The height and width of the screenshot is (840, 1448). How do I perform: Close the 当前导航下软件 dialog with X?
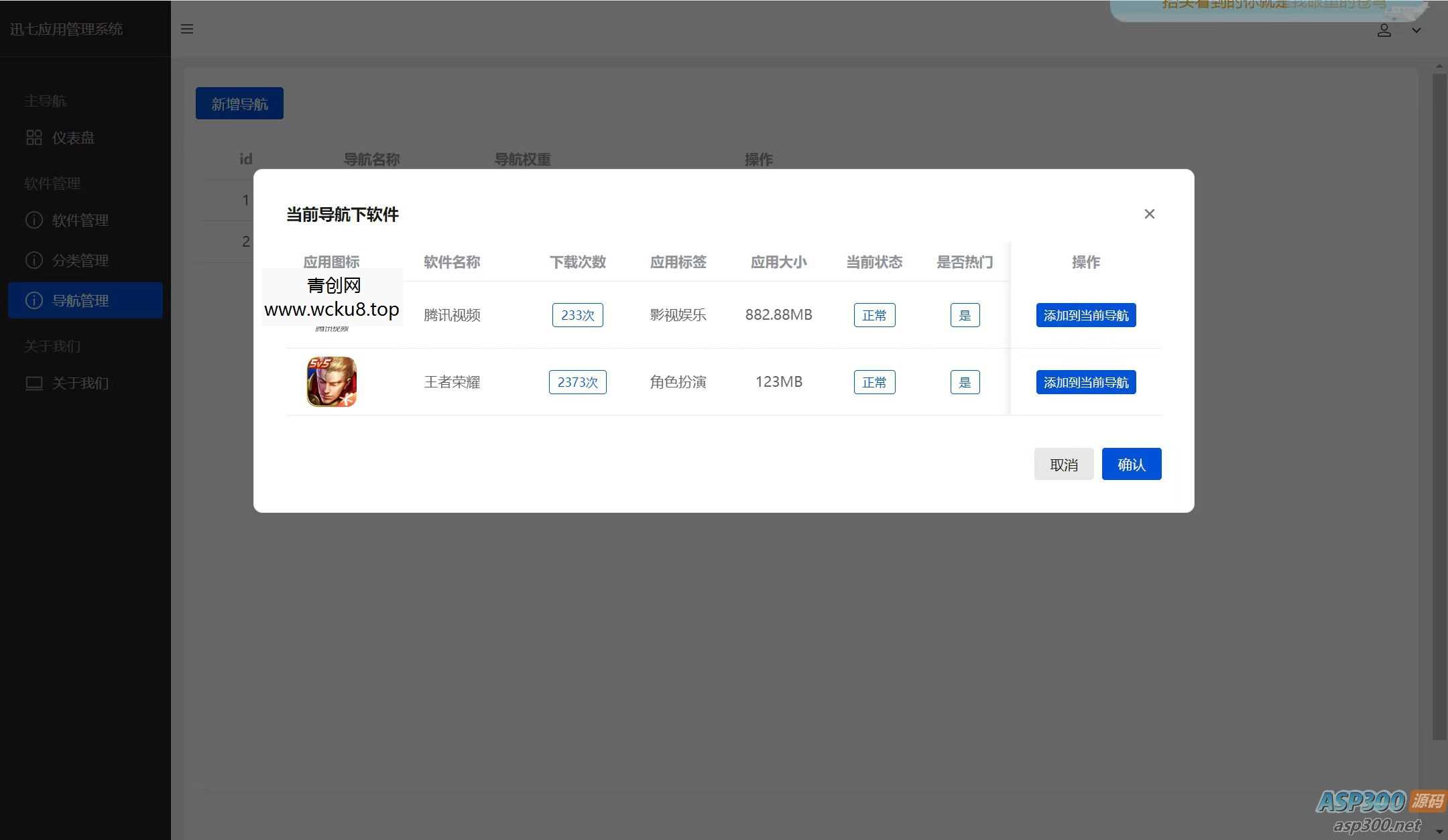point(1149,214)
